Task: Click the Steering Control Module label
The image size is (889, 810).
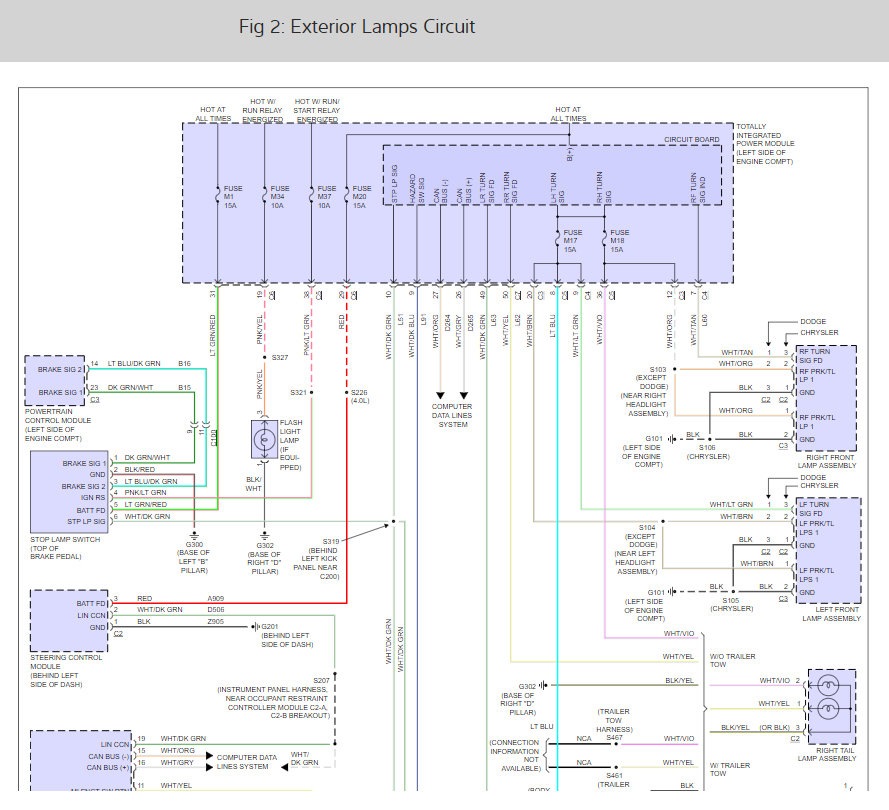Action: 66,671
